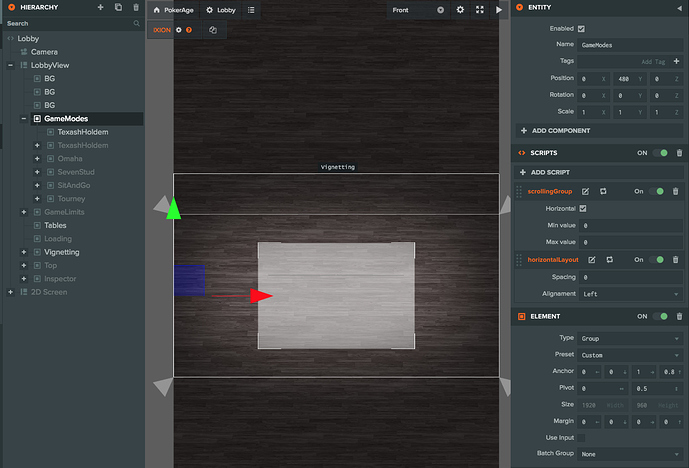Toggle fullscreen viewport mode
This screenshot has height=468, width=689.
point(480,10)
